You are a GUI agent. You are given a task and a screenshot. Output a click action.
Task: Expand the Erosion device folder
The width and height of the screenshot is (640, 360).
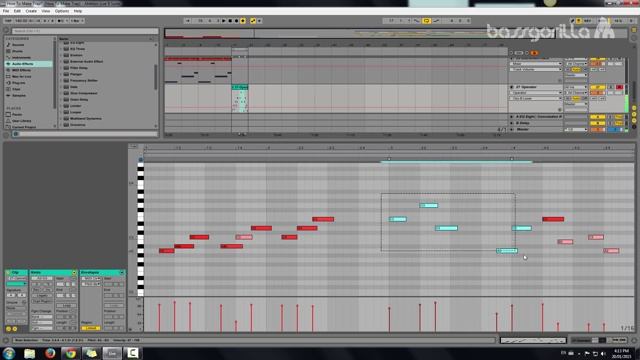[x=61, y=55]
